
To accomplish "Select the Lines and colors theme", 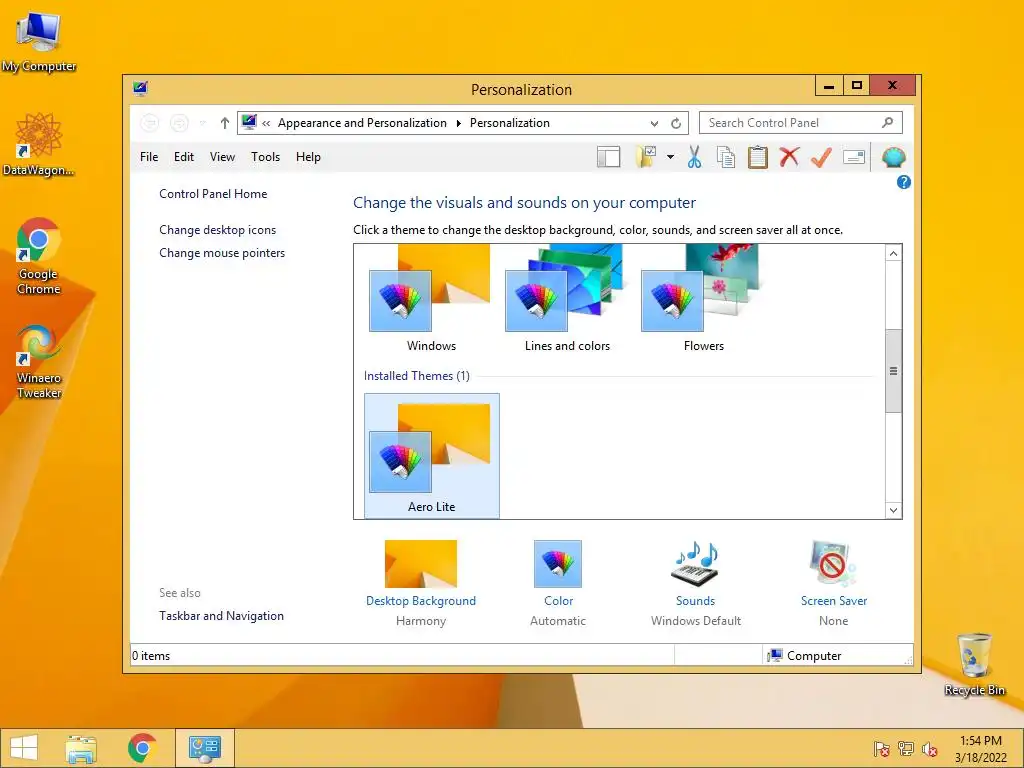I will [x=568, y=300].
